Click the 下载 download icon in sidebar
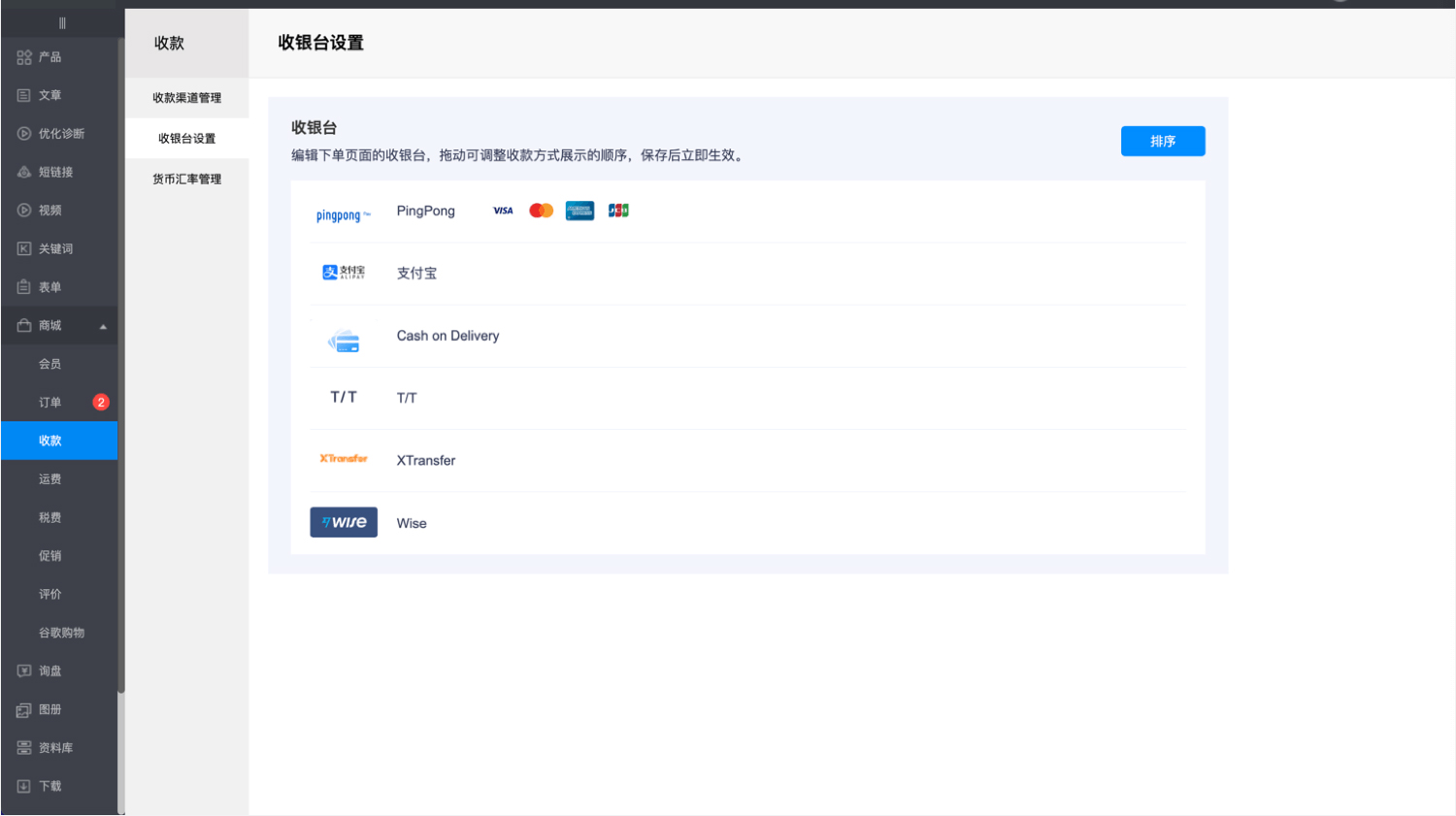This screenshot has height=816, width=1456. point(24,786)
